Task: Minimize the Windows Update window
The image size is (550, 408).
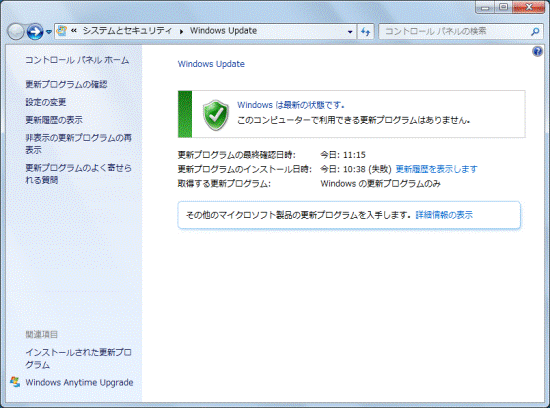Action: 485,7
